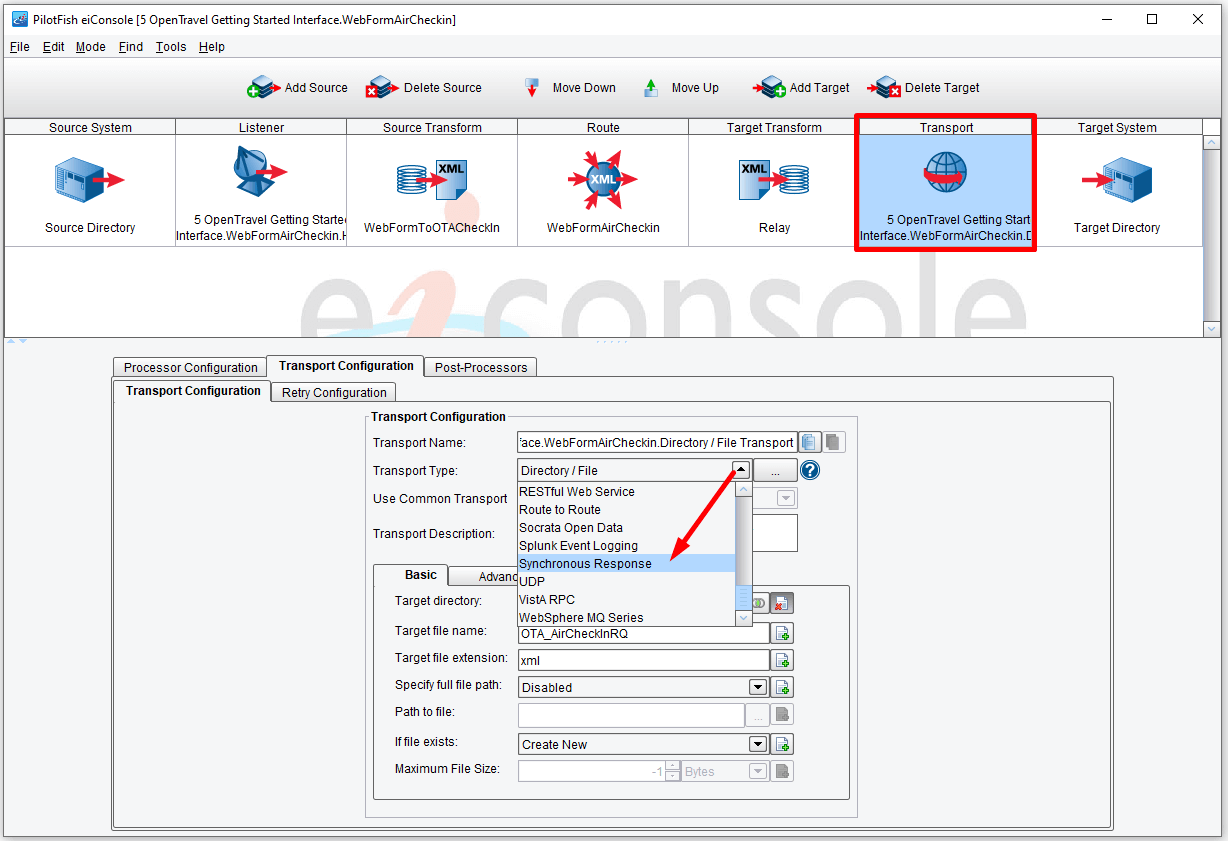Select the upper Transport Configuration tab
Screen dimensions: 1228x841
346,366
